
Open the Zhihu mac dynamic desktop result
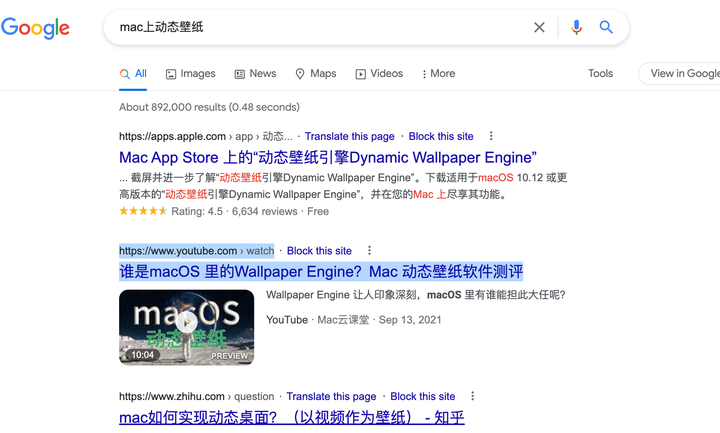(x=292, y=417)
